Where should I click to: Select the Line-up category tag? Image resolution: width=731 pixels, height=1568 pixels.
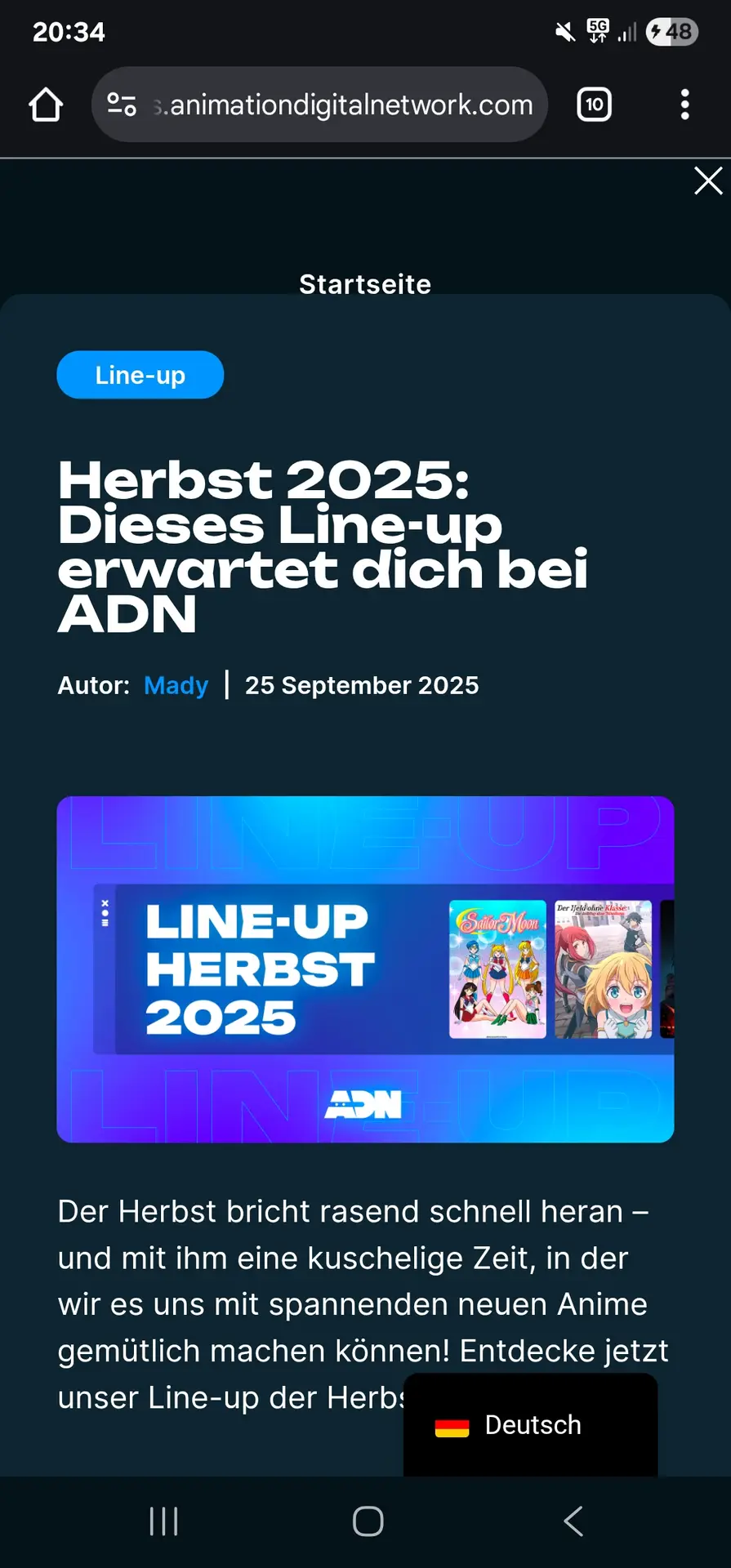[140, 375]
